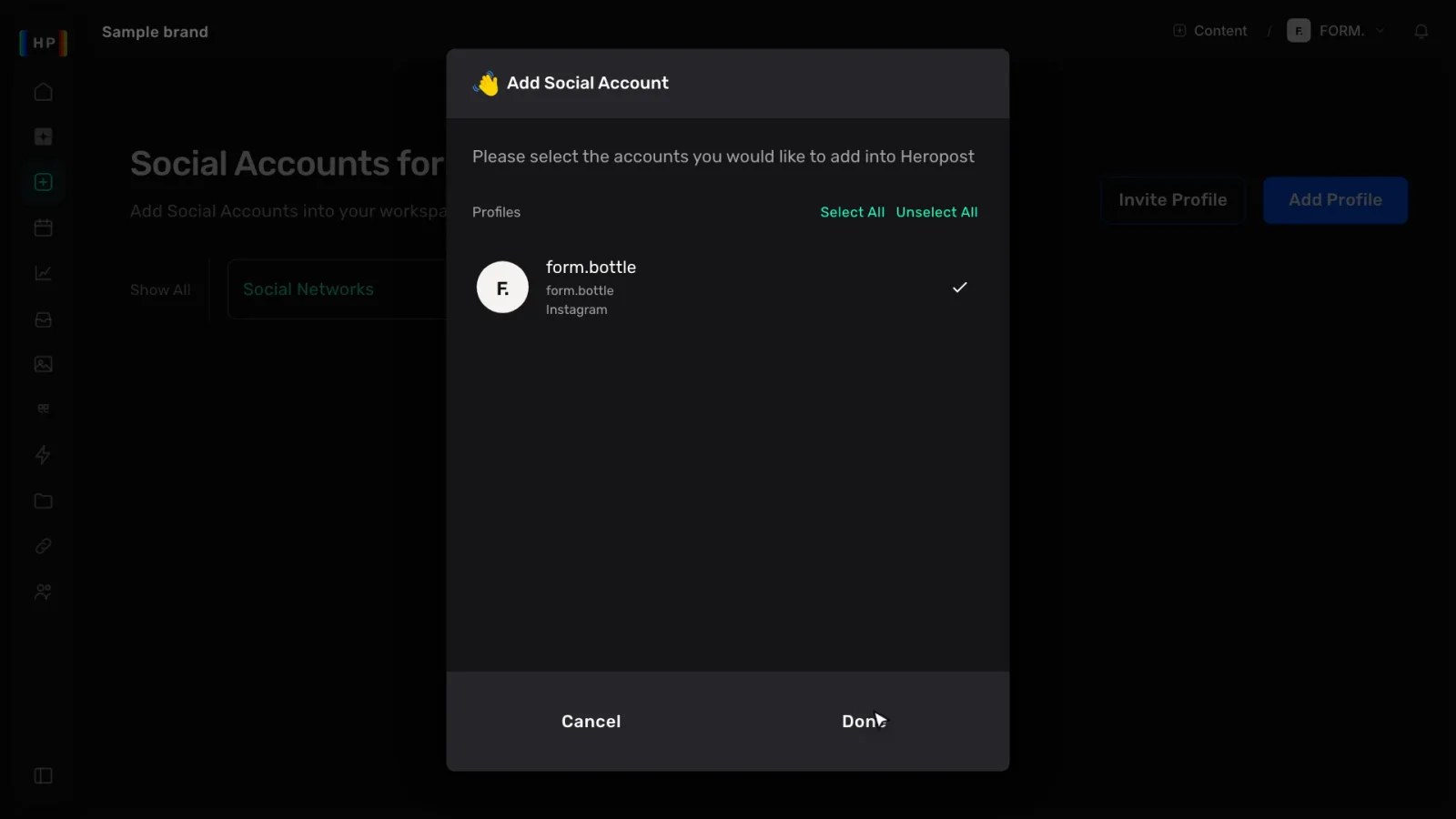Open the team users sidebar icon

43,591
